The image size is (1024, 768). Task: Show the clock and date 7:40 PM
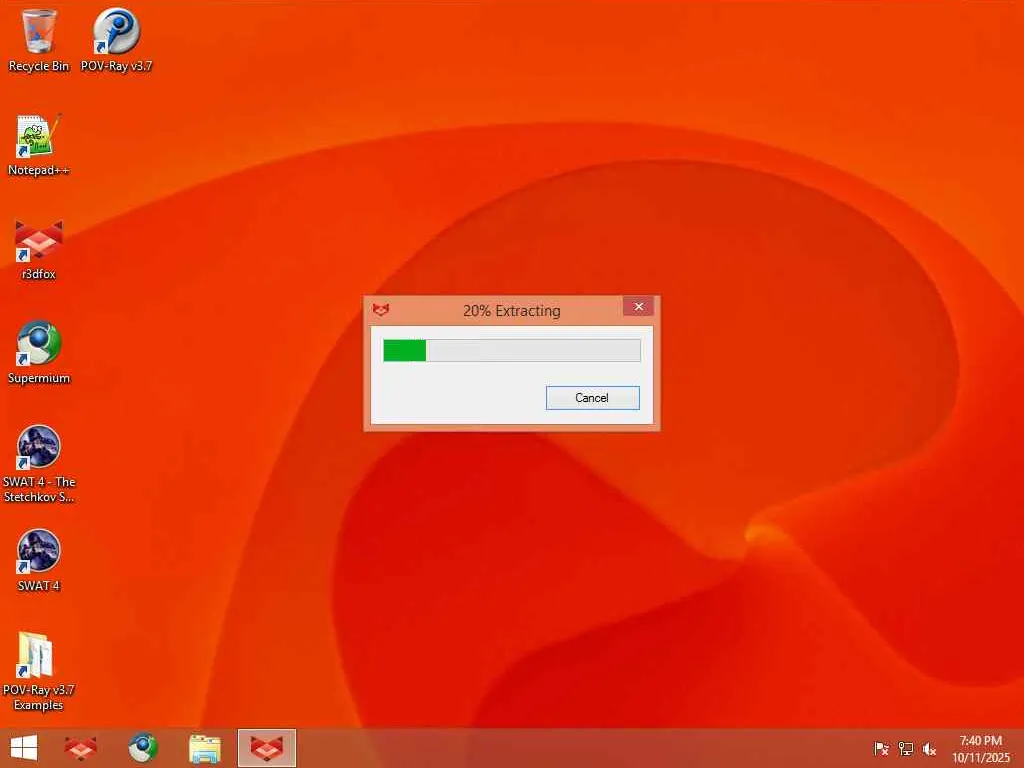[980, 749]
